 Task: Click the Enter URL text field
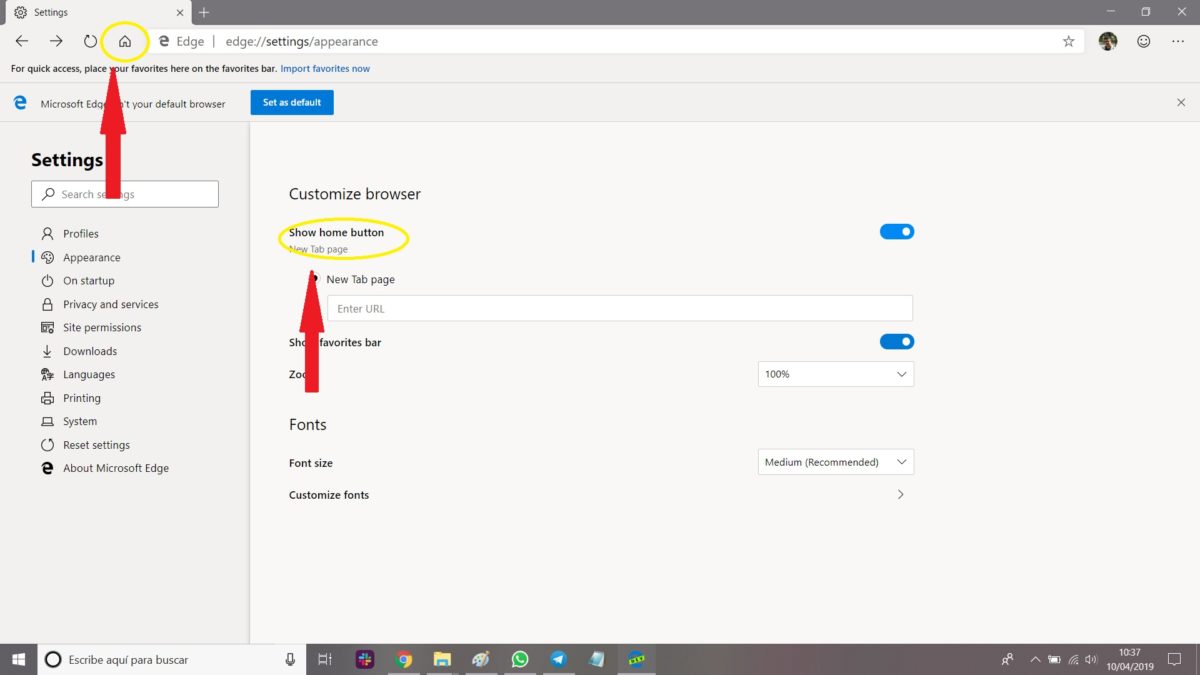tap(620, 308)
